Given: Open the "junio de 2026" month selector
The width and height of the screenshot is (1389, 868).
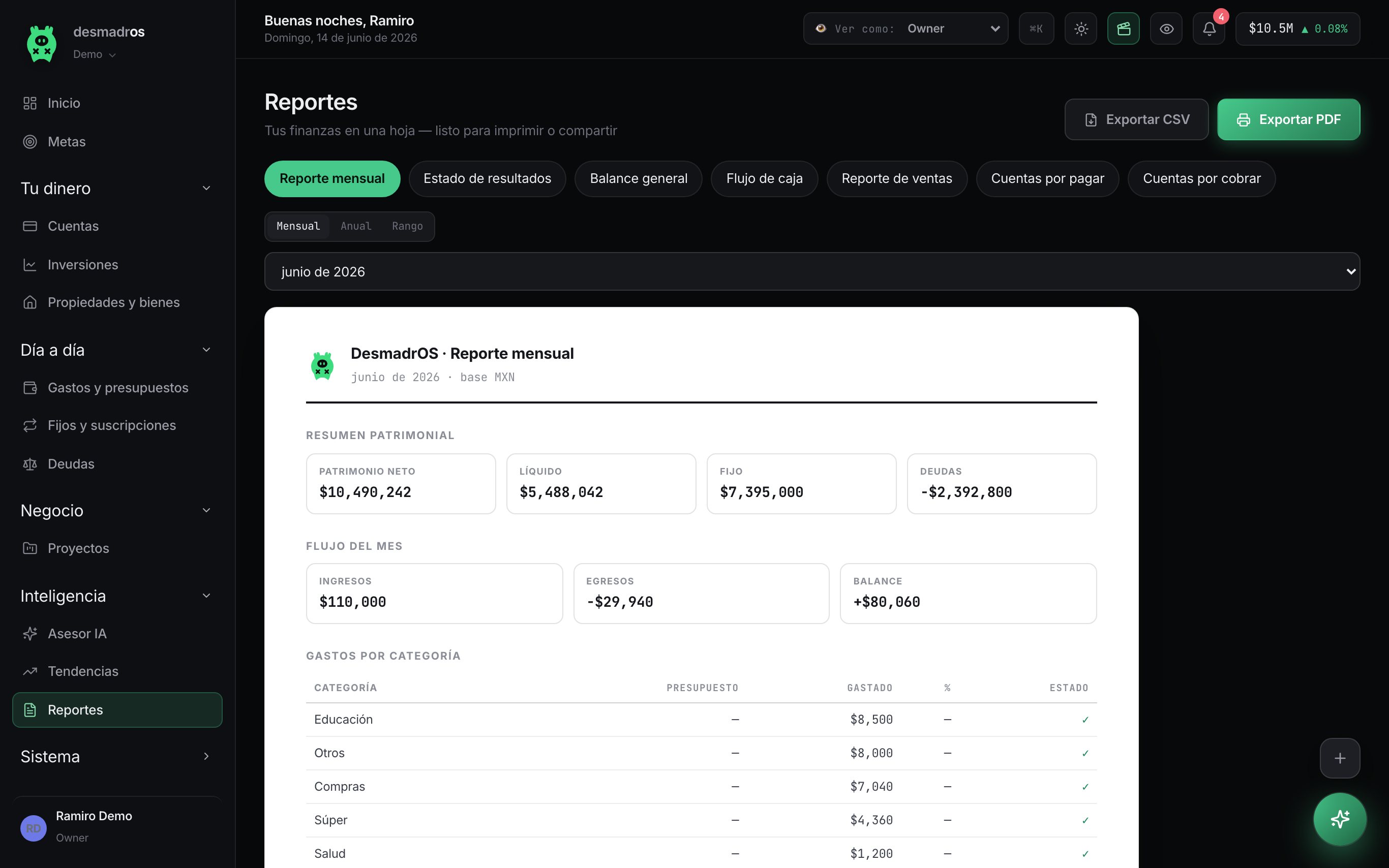Looking at the screenshot, I should (812, 271).
